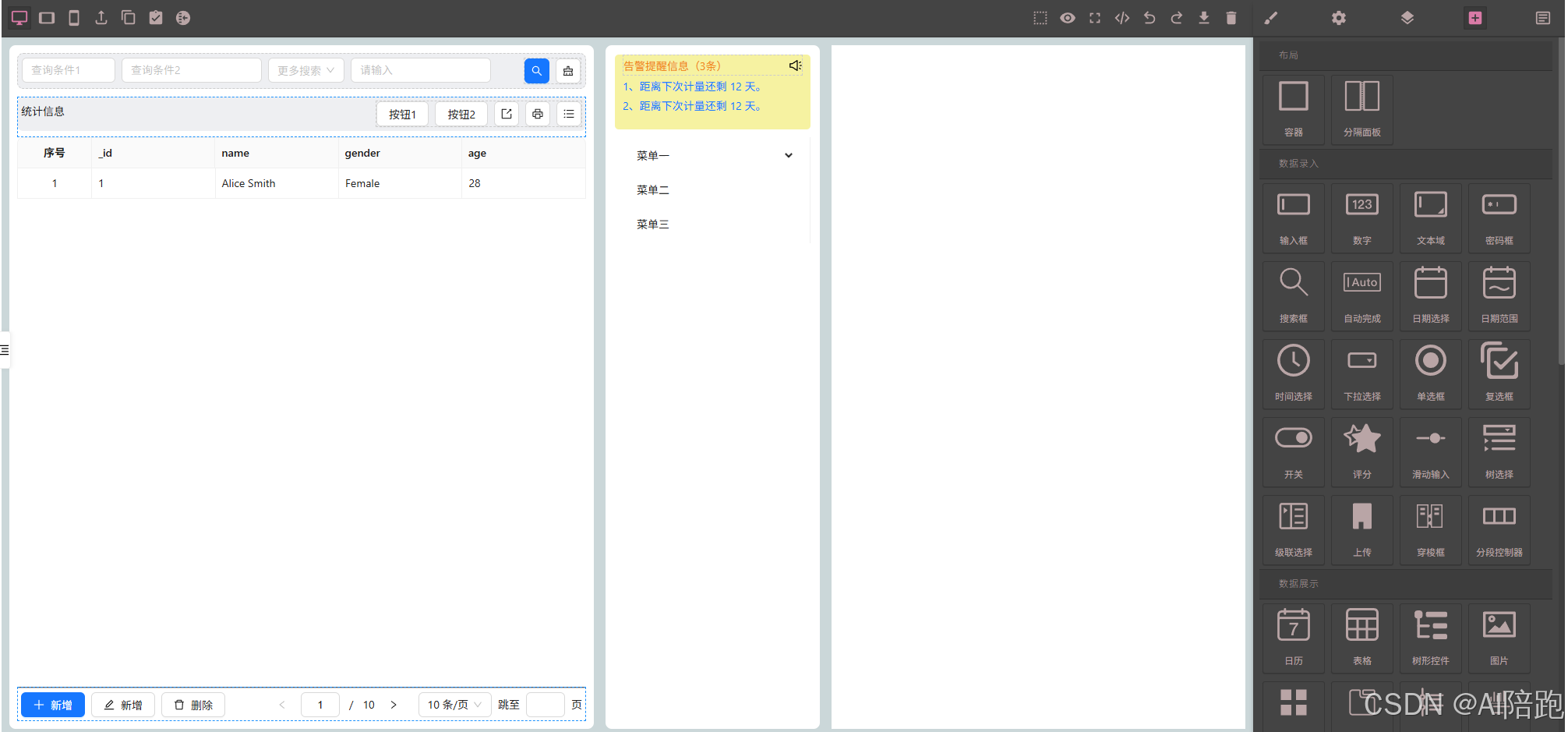
Task: Select the 图片 image component icon
Action: point(1499,637)
